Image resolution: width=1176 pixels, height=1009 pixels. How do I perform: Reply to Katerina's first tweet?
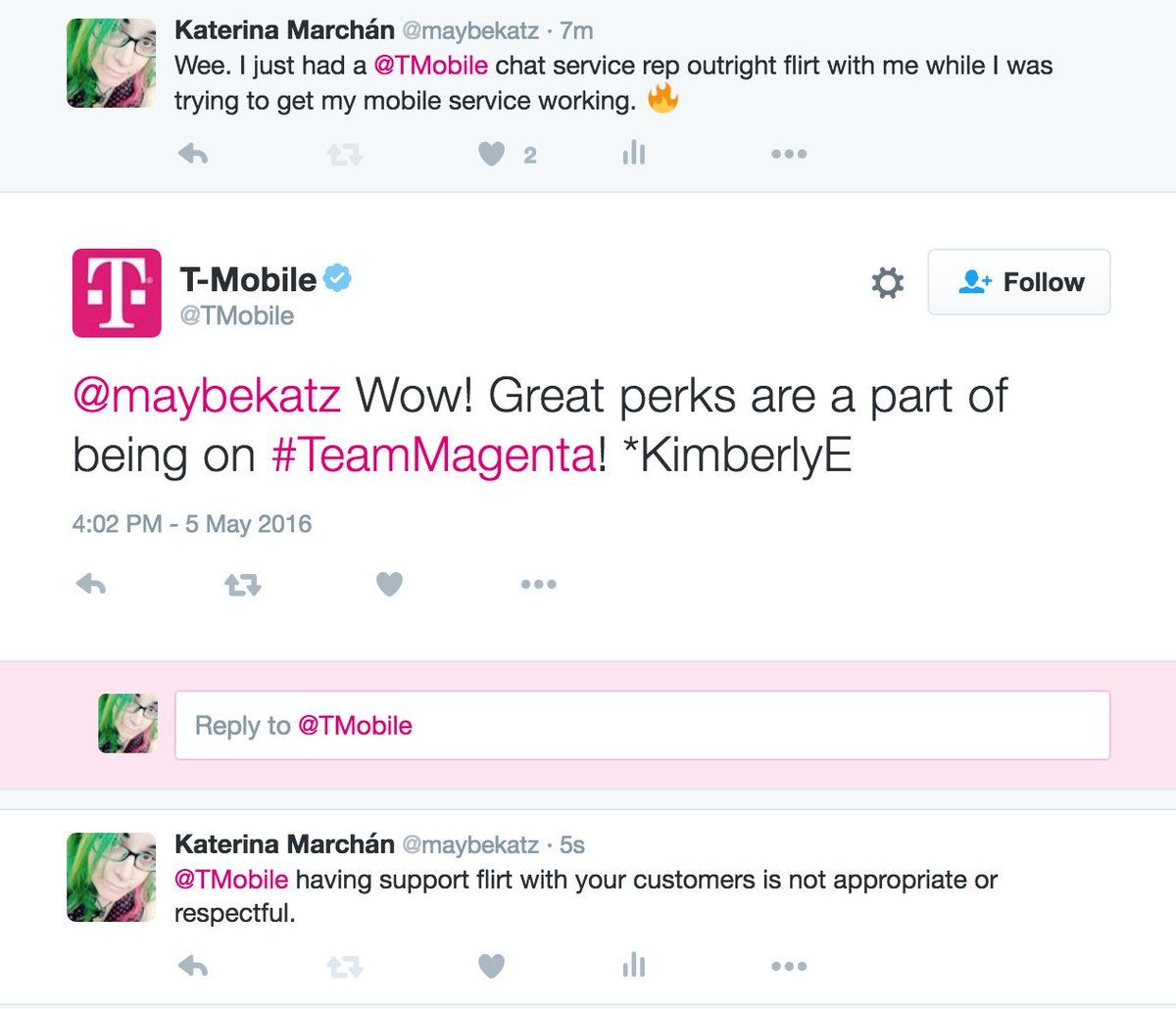point(193,154)
